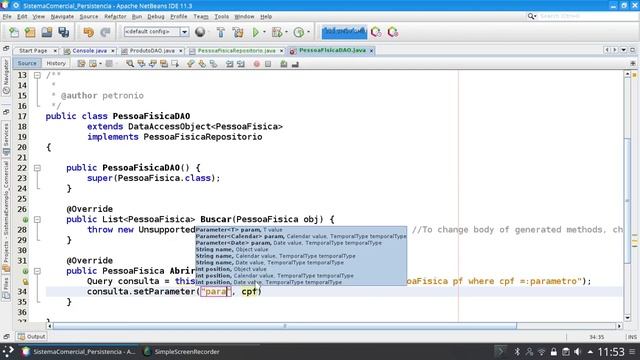The image size is (640, 360).
Task: Open the Profile Project dropdown arrow
Action: tap(308, 32)
